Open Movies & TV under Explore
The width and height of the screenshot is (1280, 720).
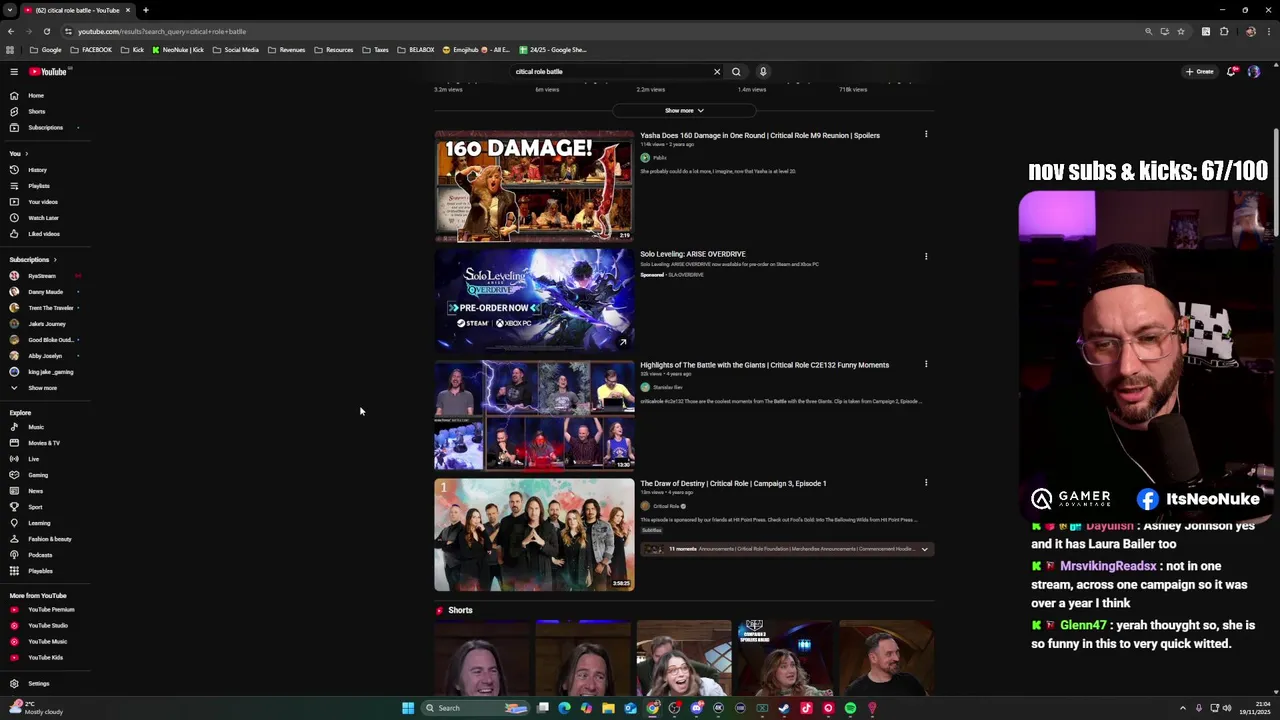[x=44, y=443]
